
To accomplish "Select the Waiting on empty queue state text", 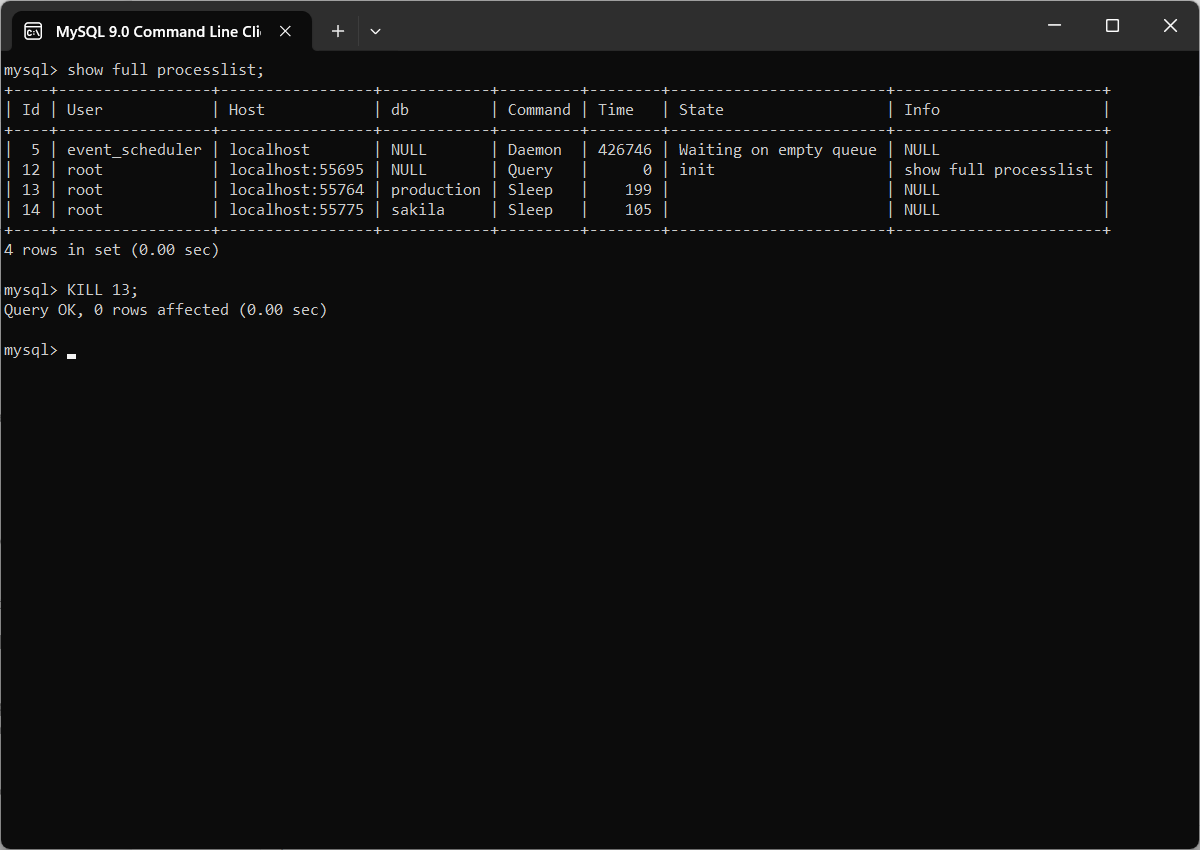I will pyautogui.click(x=777, y=149).
